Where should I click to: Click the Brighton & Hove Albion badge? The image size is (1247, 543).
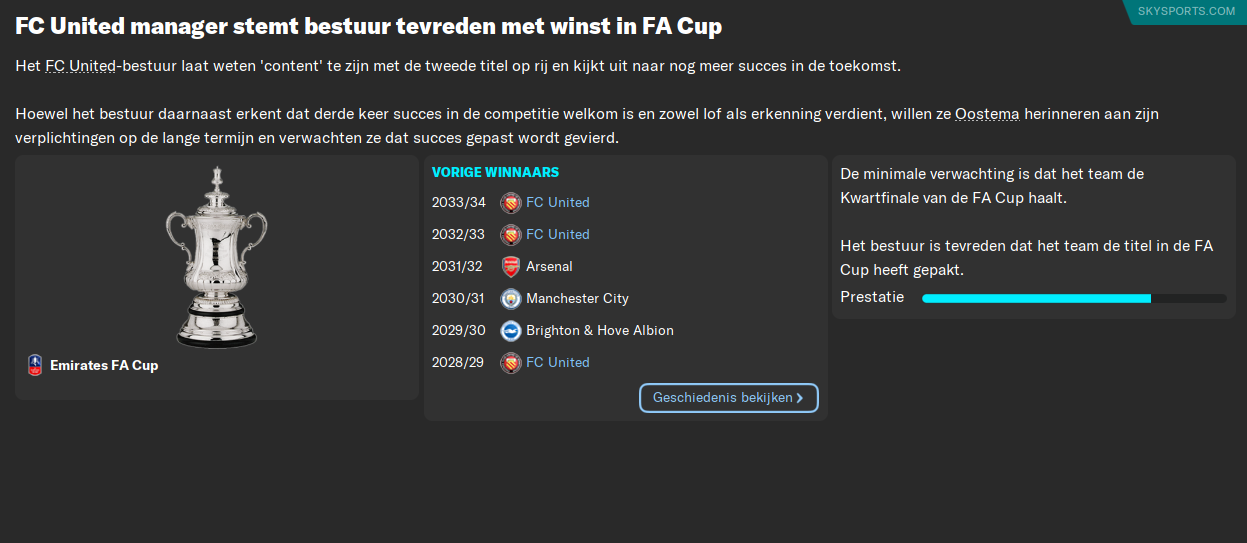click(511, 331)
